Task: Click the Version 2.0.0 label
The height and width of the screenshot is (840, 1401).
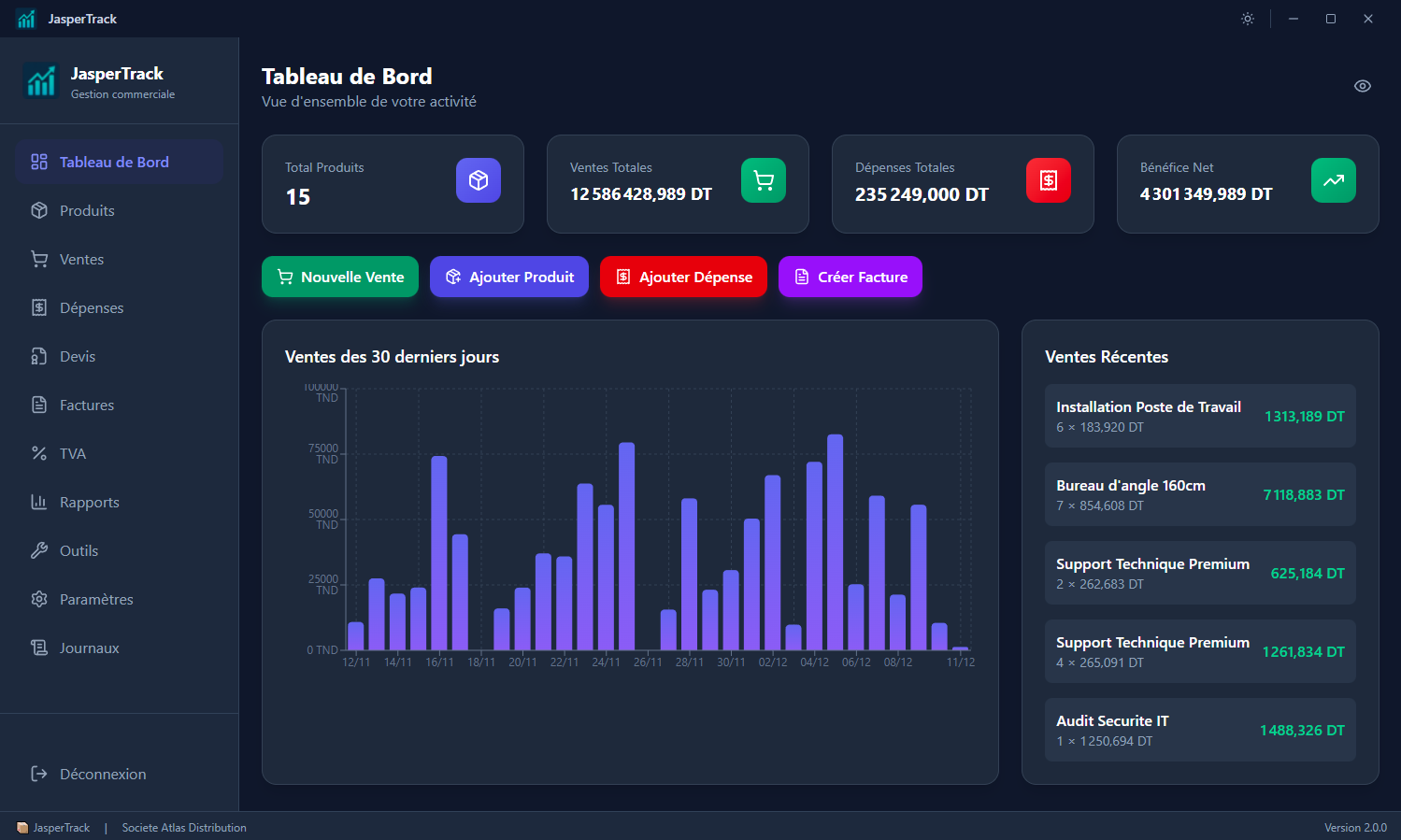Action: pos(1355,828)
